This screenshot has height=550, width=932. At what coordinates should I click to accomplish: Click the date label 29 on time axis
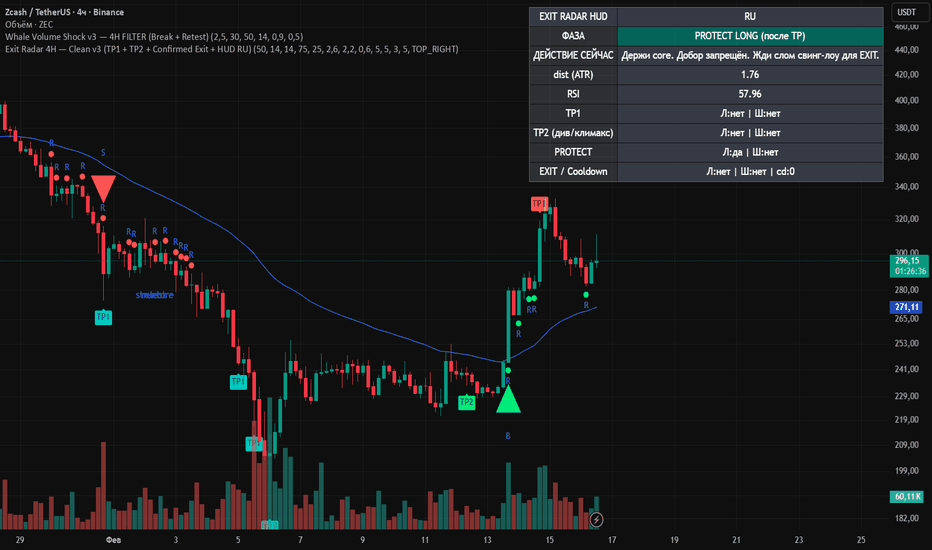20,540
